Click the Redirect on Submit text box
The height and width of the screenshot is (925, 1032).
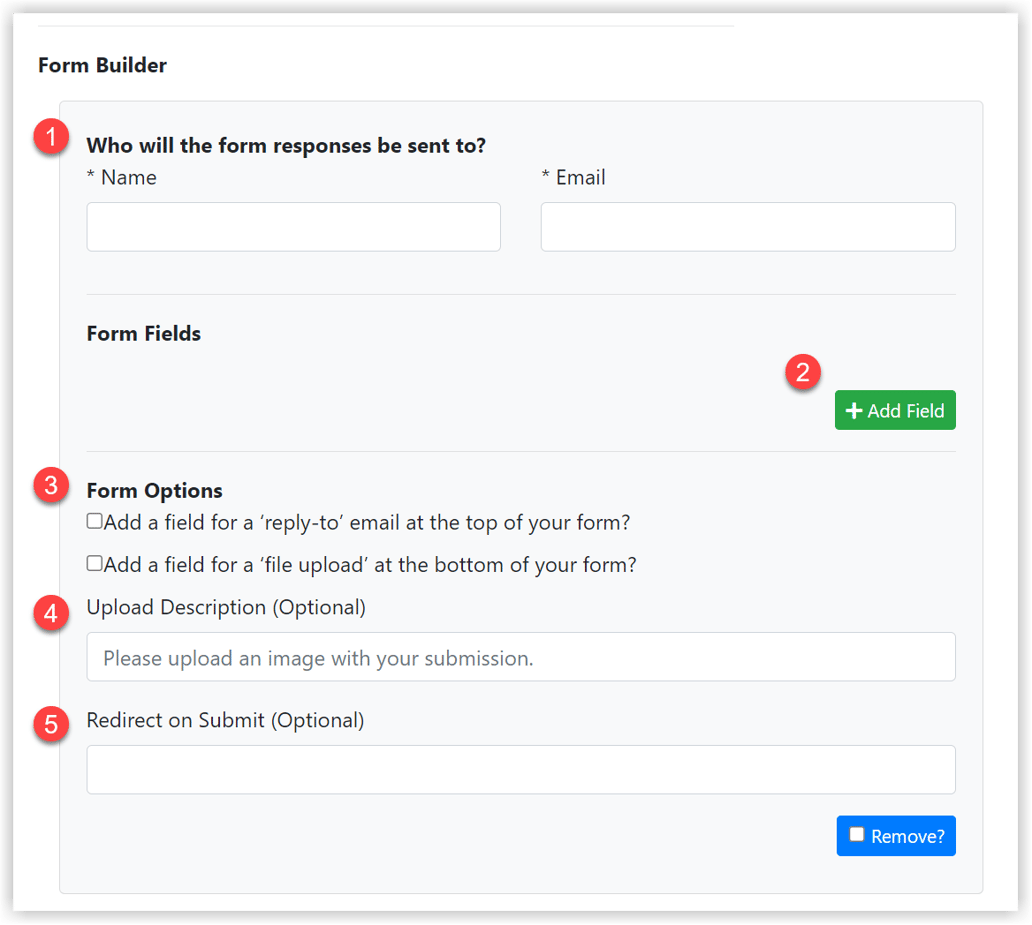520,770
